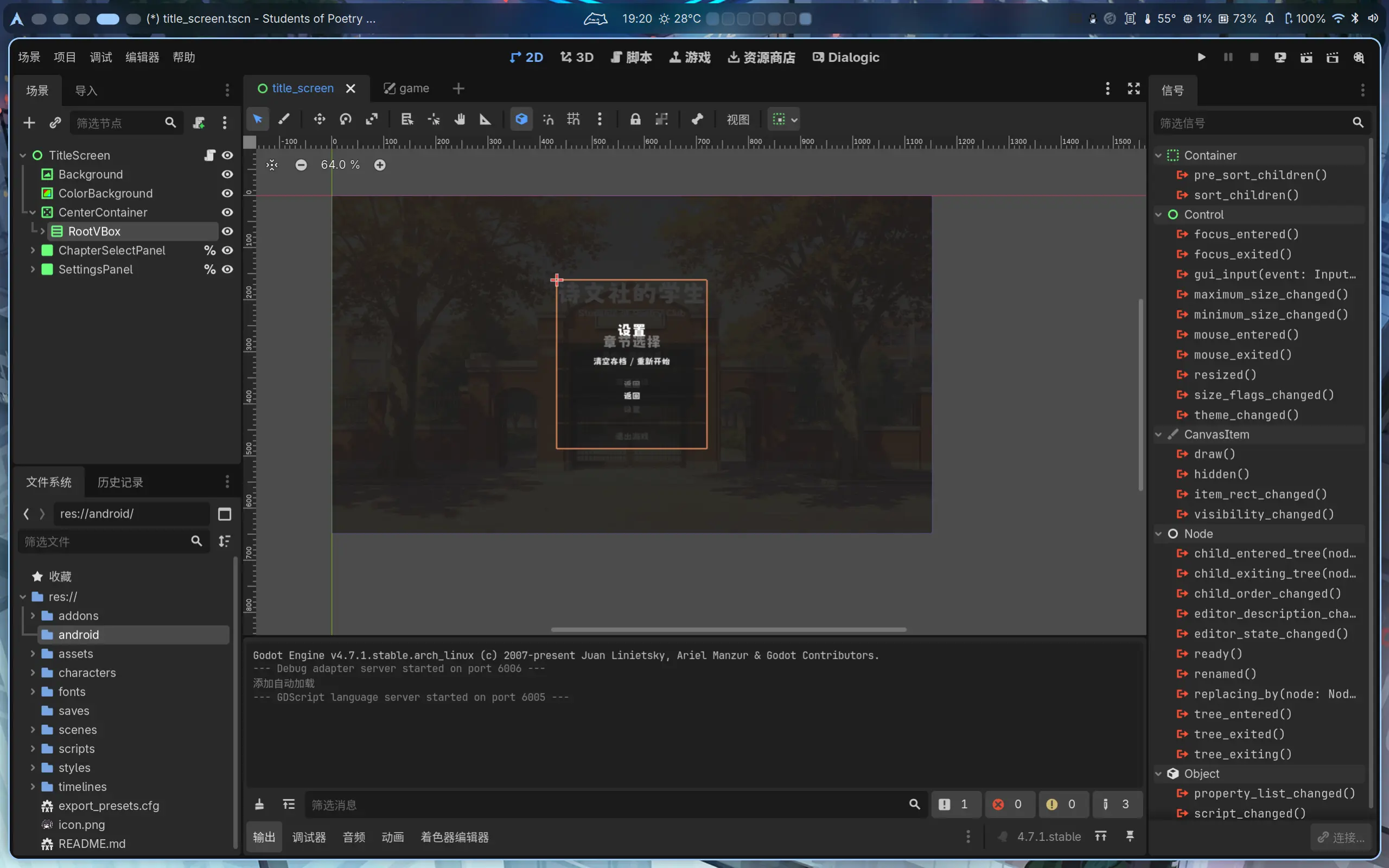Collapse the Control signals group
The height and width of the screenshot is (868, 1389).
[1158, 215]
